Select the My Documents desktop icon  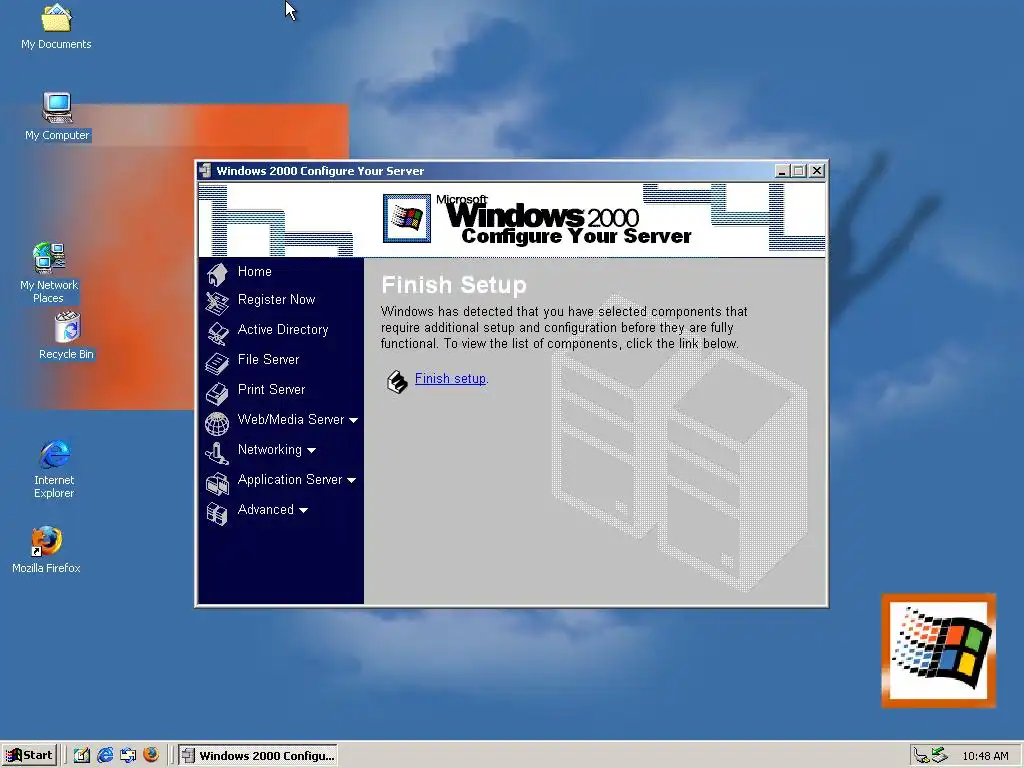coord(56,27)
